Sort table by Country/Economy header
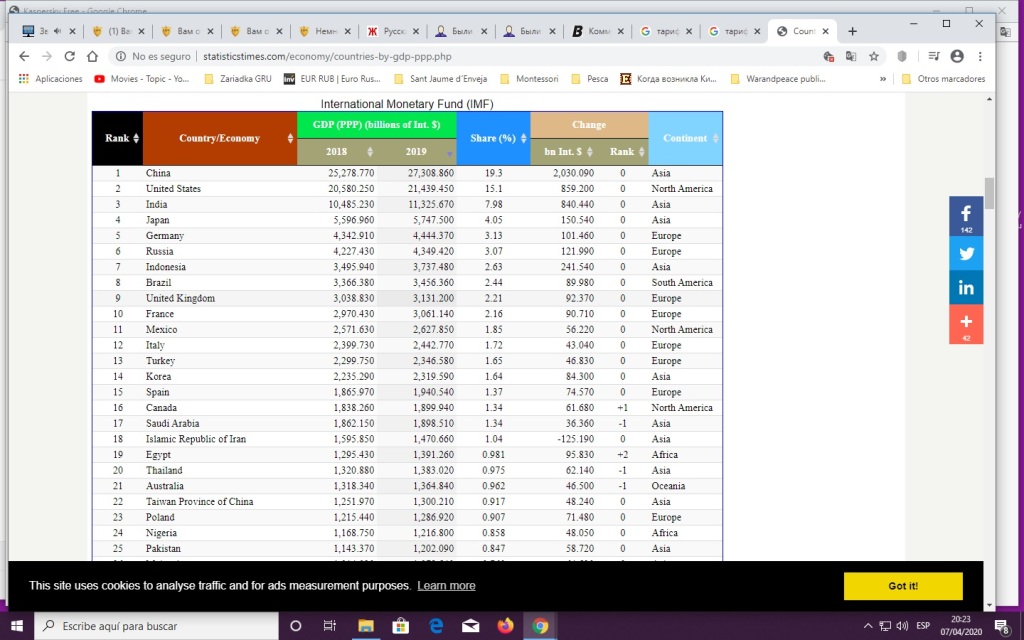The width and height of the screenshot is (1024, 640). tap(224, 138)
